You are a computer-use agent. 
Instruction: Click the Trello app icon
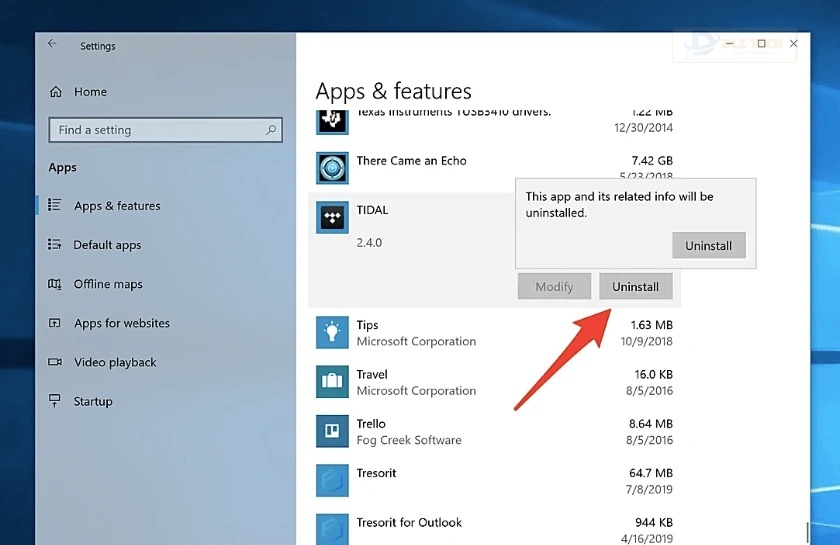coord(332,431)
